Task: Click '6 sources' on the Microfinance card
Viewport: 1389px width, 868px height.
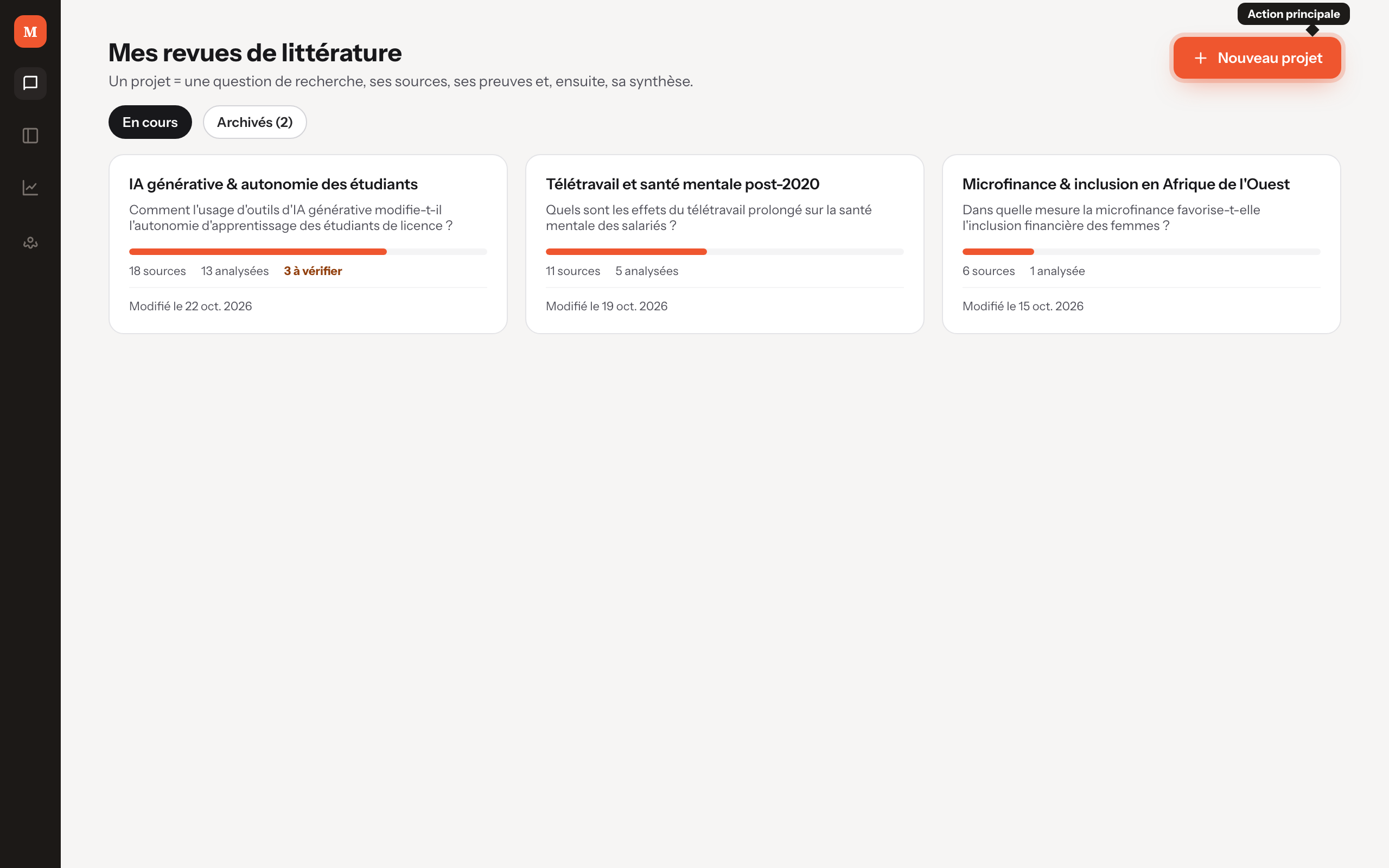Action: (989, 271)
